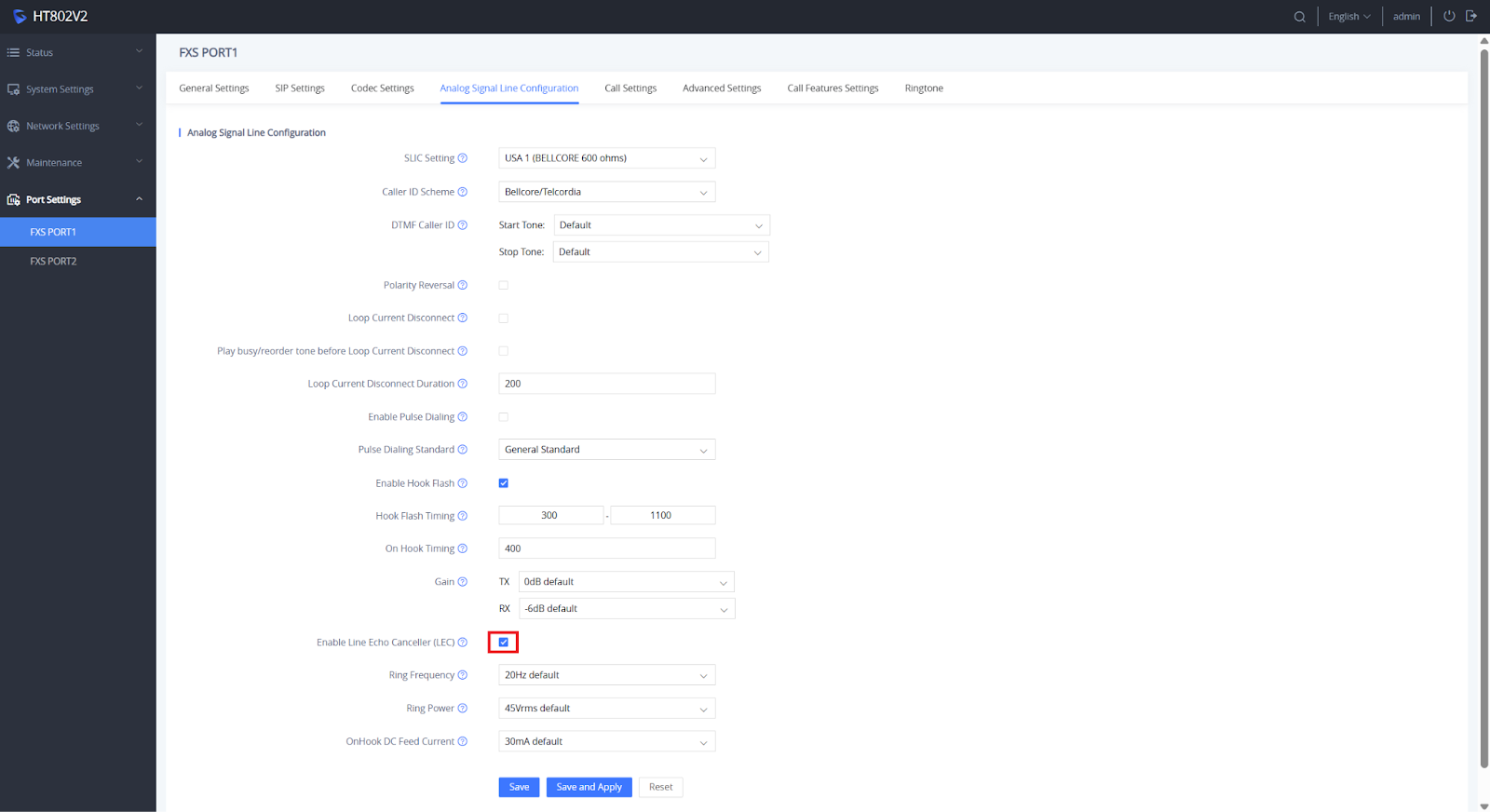Click the Hook Flash Timing minimum field
Screen dimensions: 1490x812
[x=550, y=516]
